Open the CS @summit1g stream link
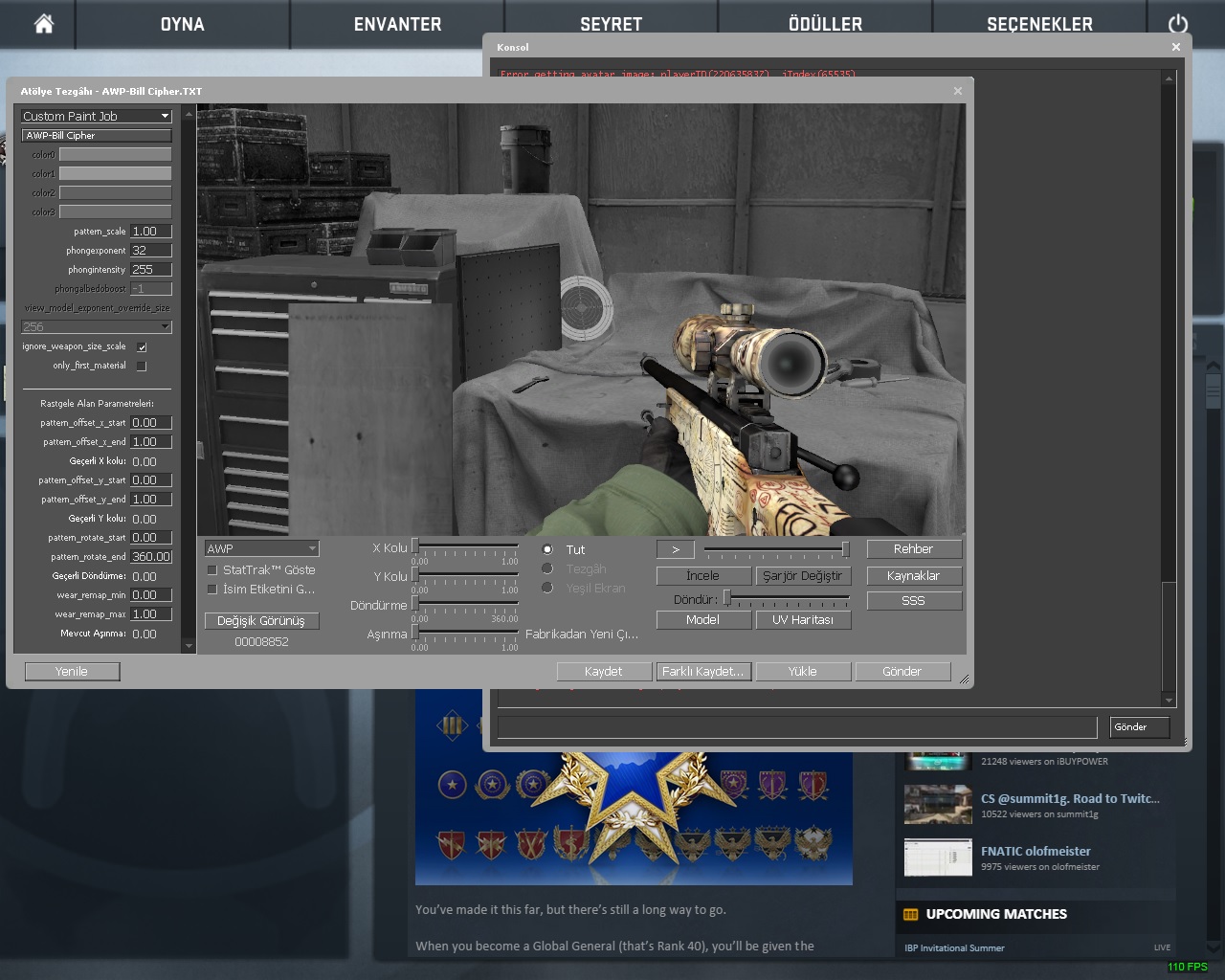 coord(1070,798)
